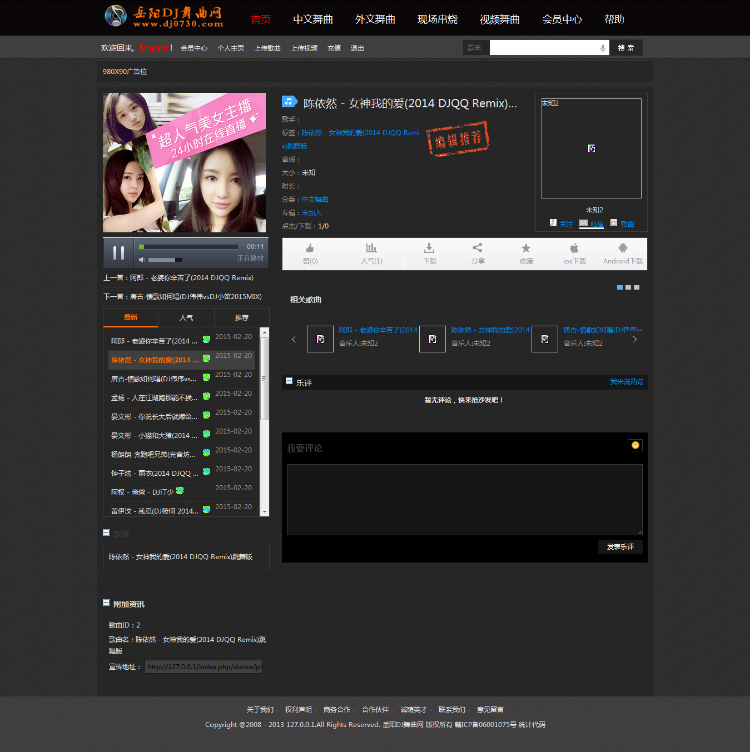The height and width of the screenshot is (752, 750).
Task: Select third related songs page dot
Action: [636, 287]
